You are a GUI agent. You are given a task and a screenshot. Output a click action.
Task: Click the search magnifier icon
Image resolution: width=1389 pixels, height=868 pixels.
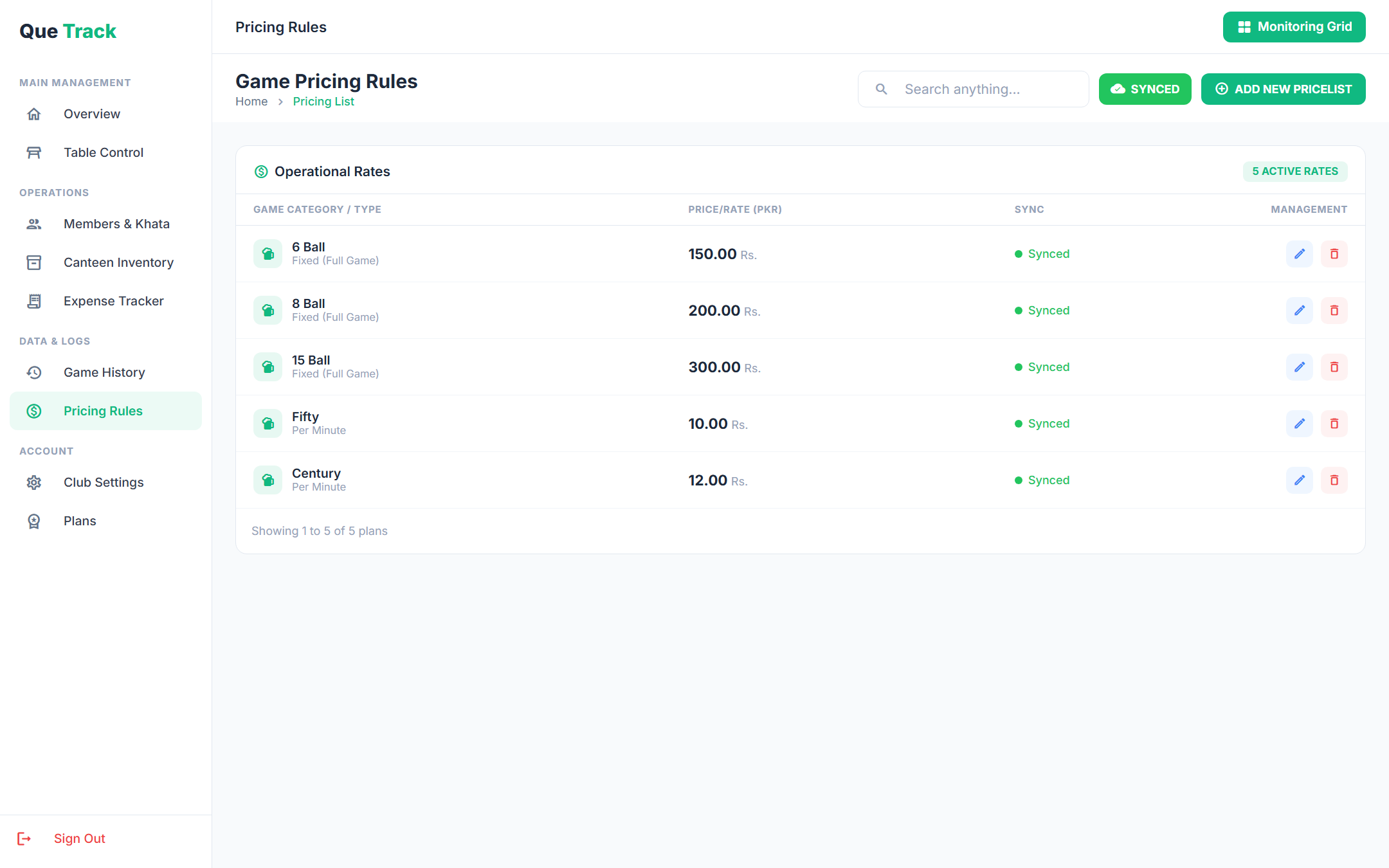pos(882,89)
